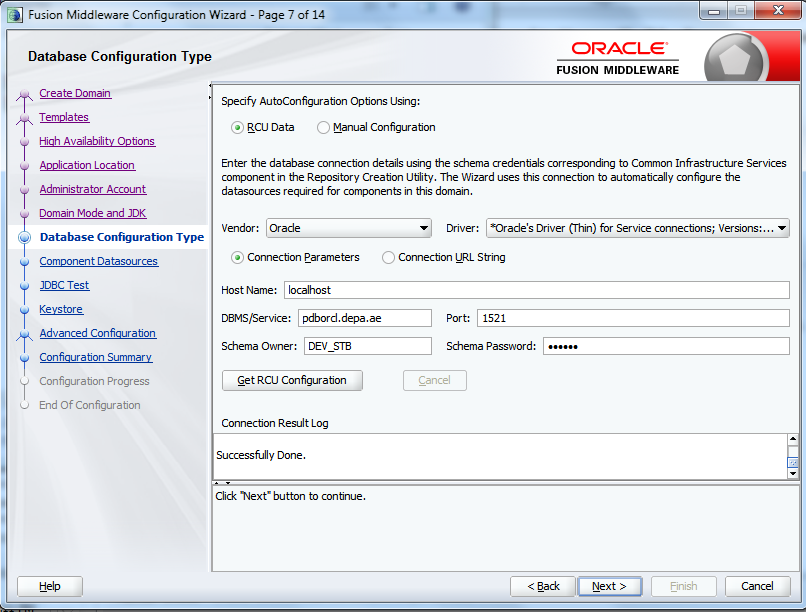806x612 pixels.
Task: Click the Successfully Done. log message
Action: (x=261, y=455)
